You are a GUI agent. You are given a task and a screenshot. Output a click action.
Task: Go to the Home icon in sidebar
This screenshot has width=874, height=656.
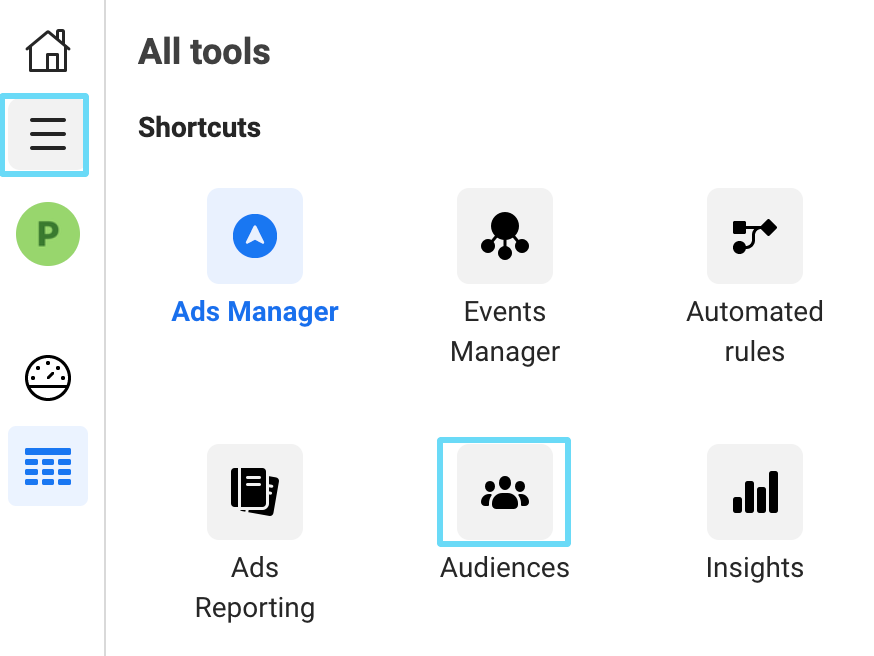coord(48,51)
